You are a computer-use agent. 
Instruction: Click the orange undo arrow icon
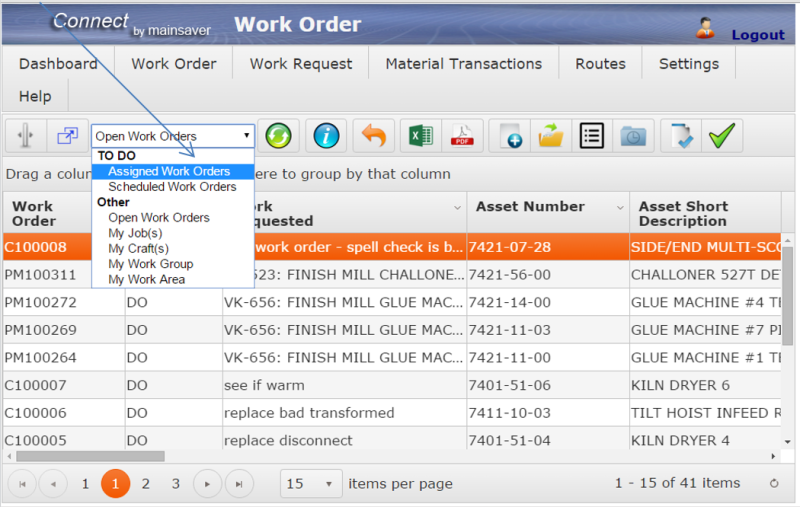point(373,136)
